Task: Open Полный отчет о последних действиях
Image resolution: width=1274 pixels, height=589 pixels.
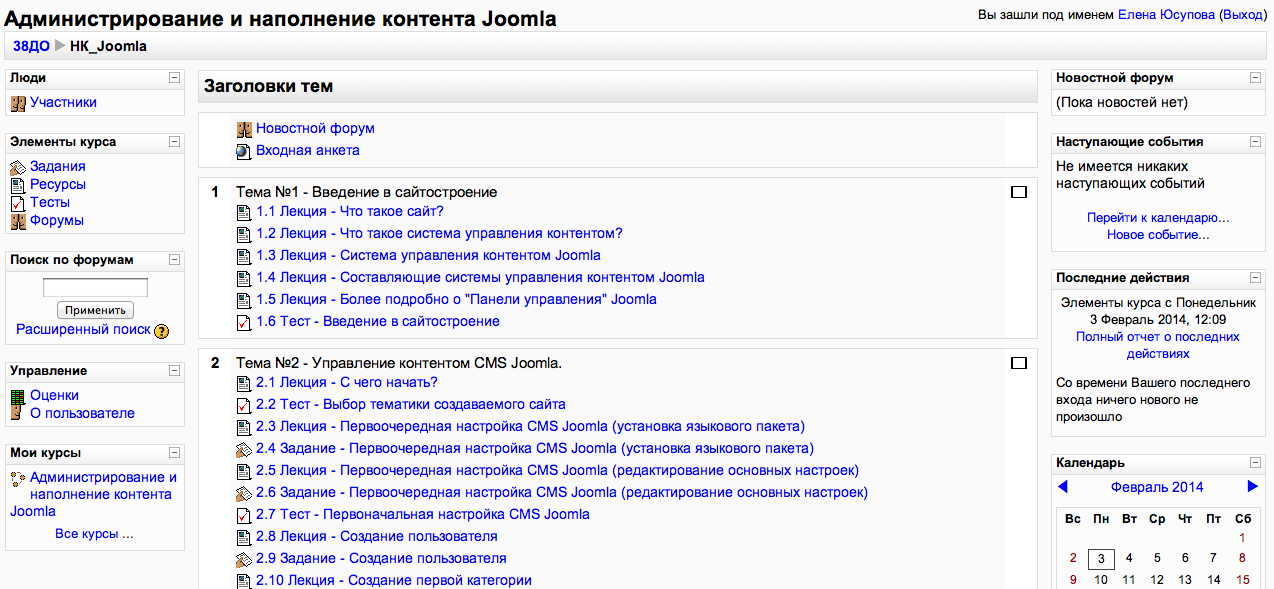Action: click(x=1158, y=346)
